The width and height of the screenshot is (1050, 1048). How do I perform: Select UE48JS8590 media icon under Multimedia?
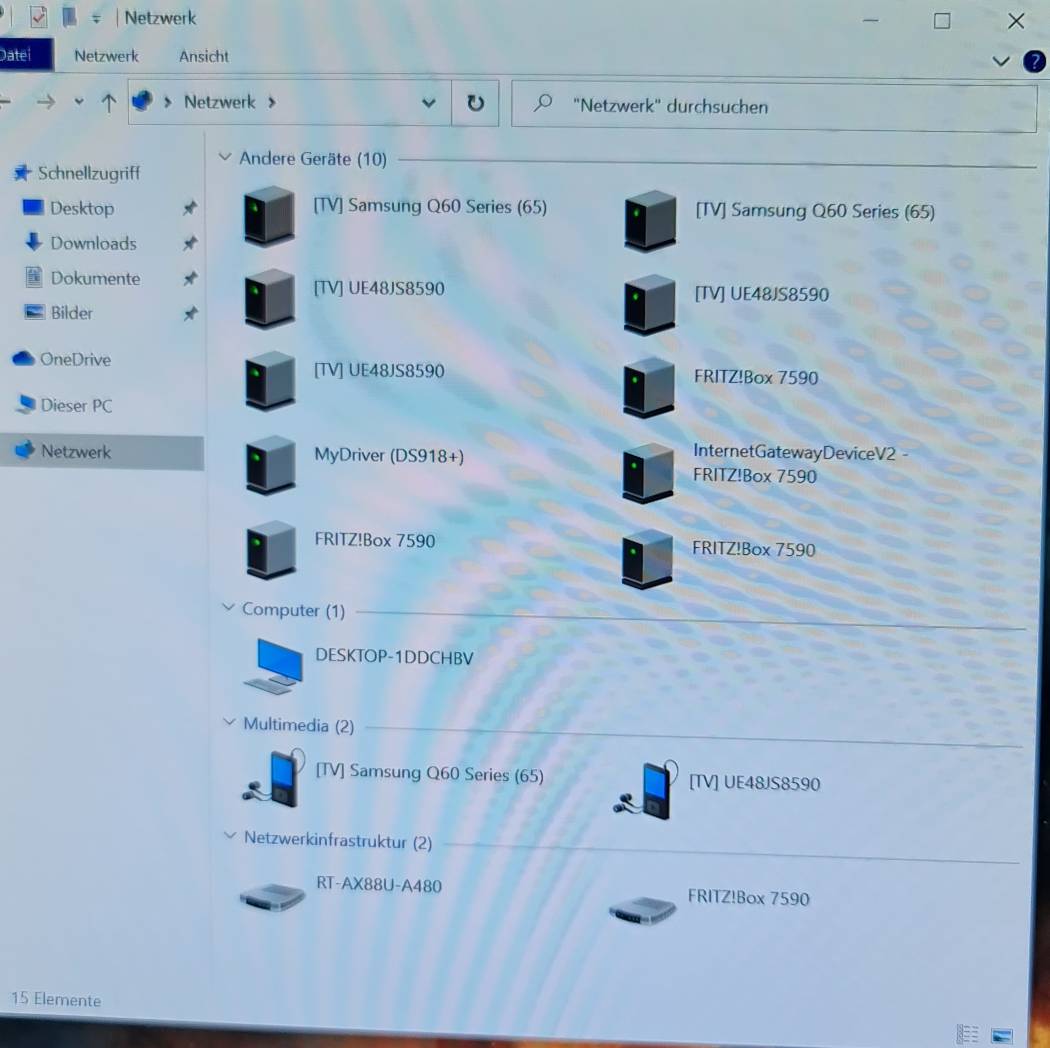[x=645, y=790]
